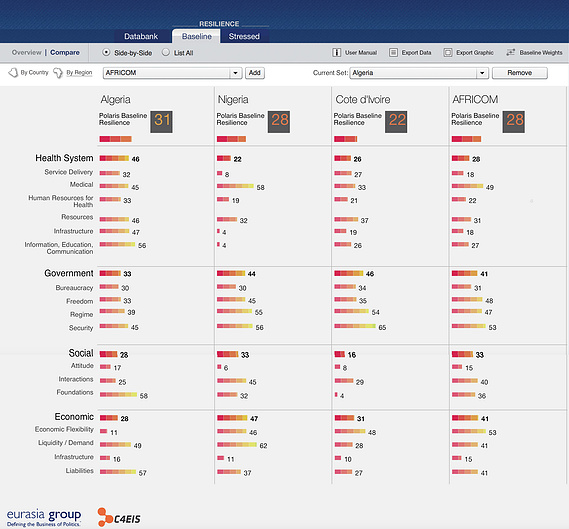This screenshot has width=569, height=529.
Task: Click the Regime row label
Action: [x=82, y=314]
